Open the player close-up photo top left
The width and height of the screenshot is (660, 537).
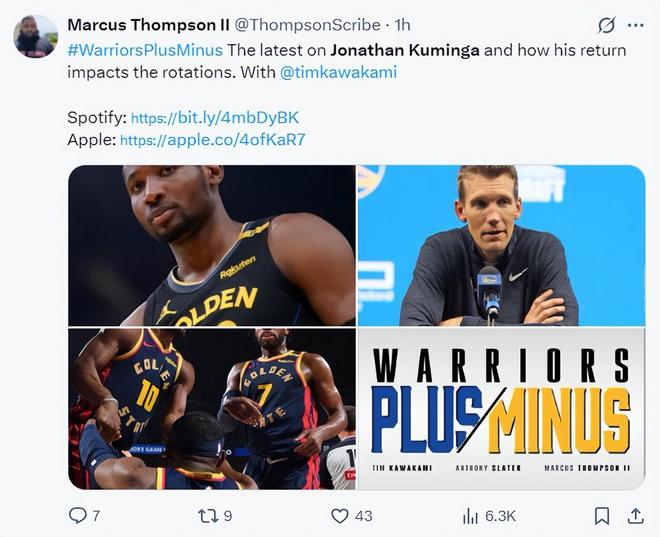[x=212, y=245]
